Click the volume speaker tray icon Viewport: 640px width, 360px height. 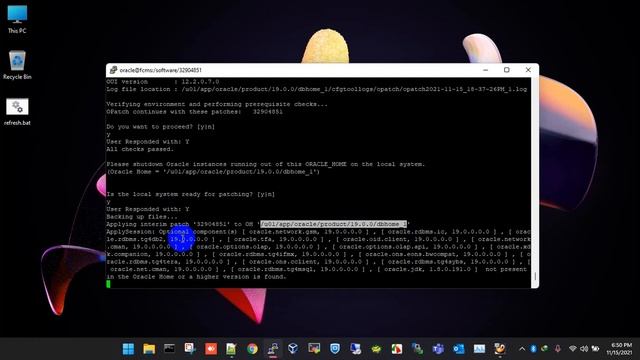pyautogui.click(x=584, y=349)
